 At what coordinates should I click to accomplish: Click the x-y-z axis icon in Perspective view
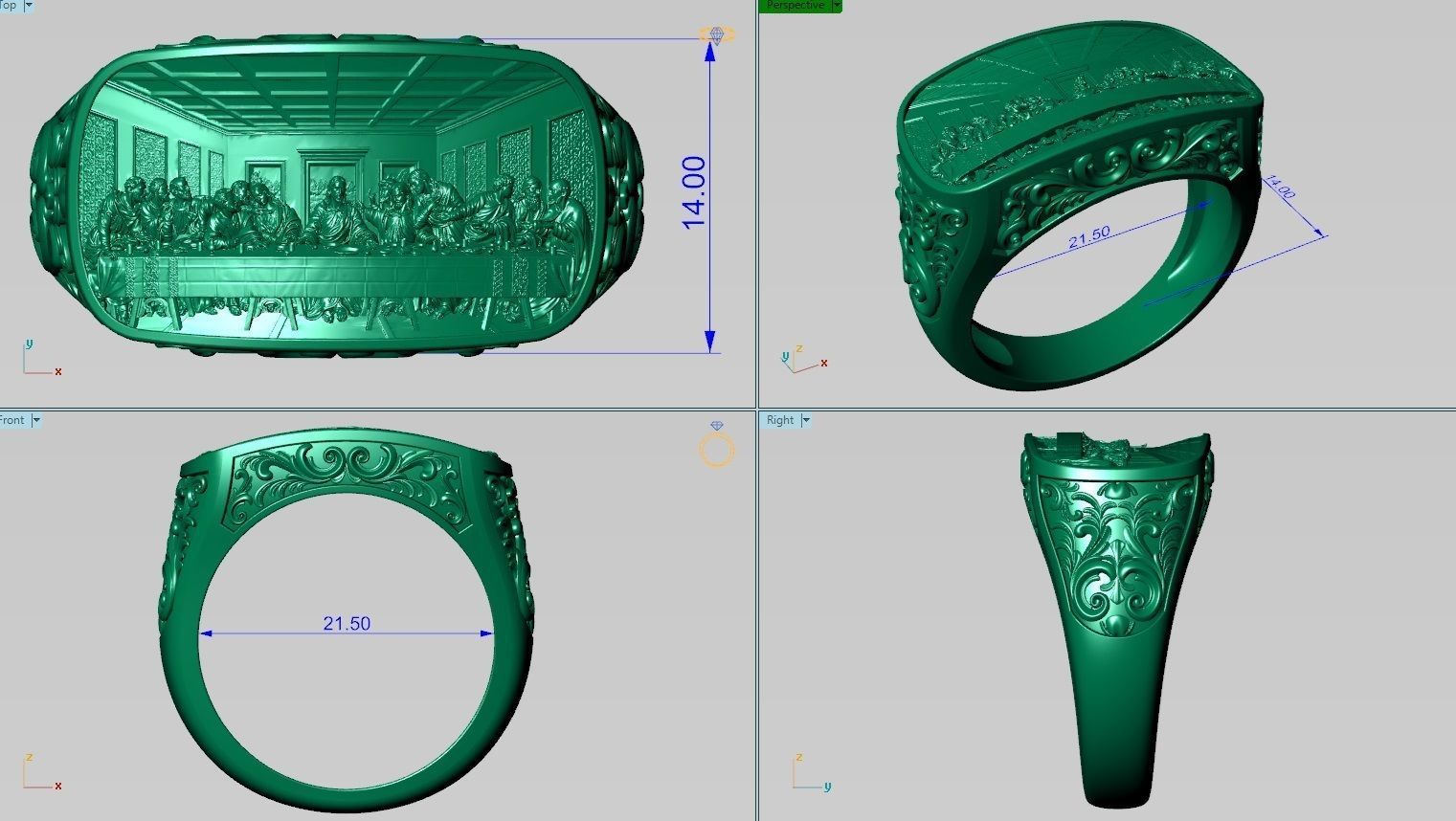[803, 358]
